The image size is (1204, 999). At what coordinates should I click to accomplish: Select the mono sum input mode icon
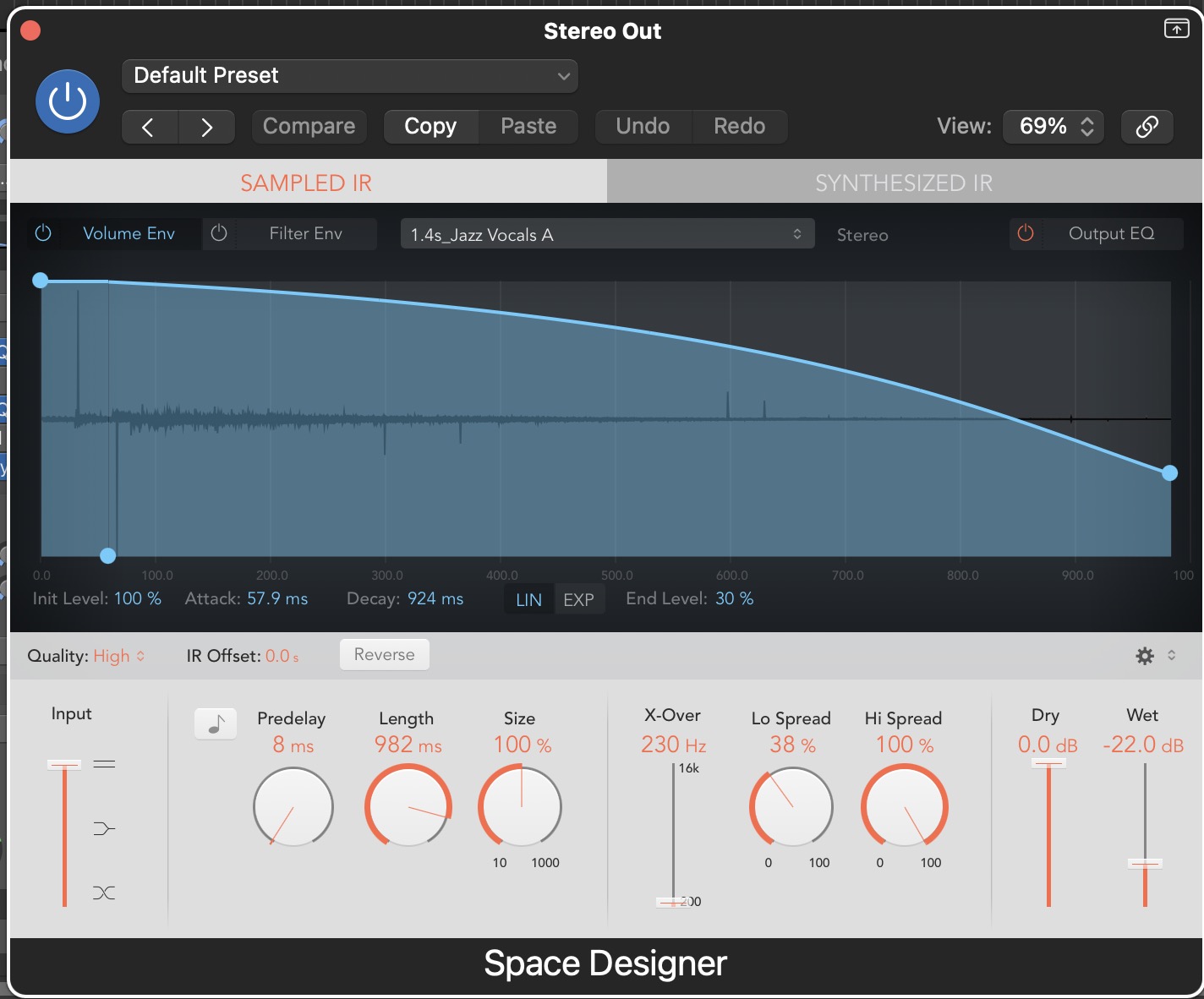pos(104,828)
